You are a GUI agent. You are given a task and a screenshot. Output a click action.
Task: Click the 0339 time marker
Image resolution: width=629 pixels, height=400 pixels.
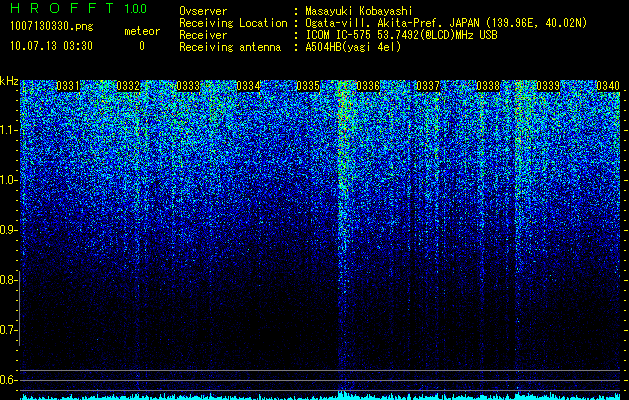pyautogui.click(x=548, y=86)
